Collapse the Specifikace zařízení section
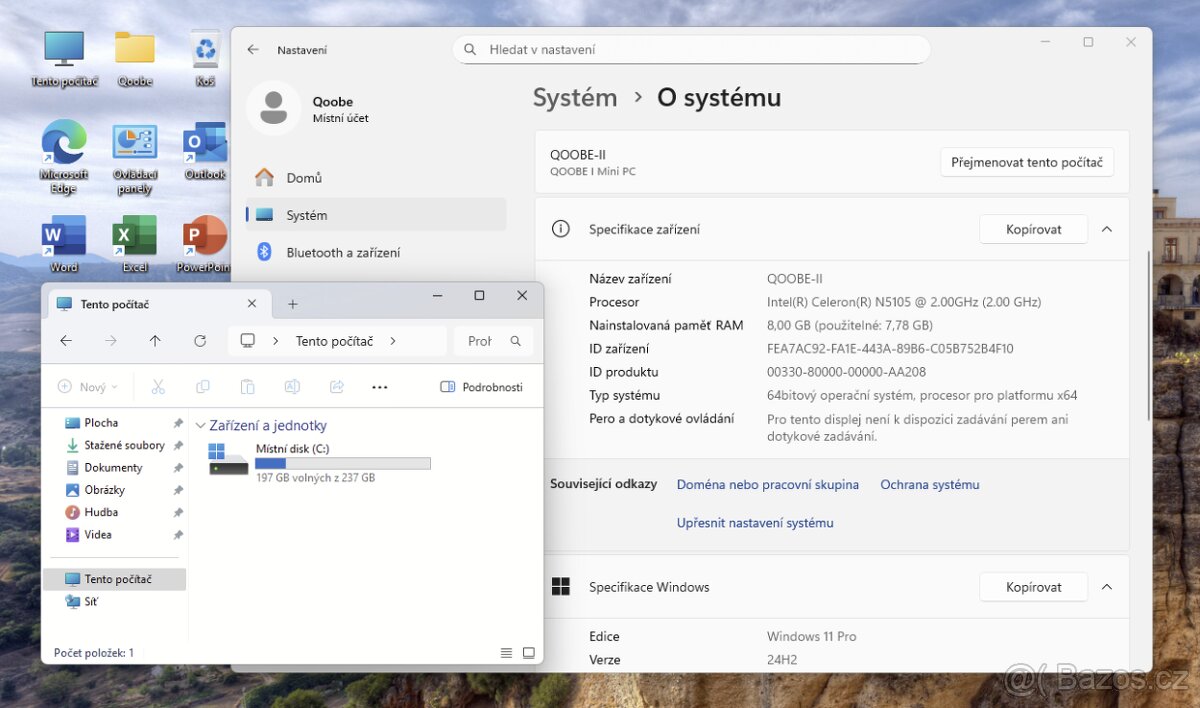Image resolution: width=1200 pixels, height=708 pixels. [1107, 229]
